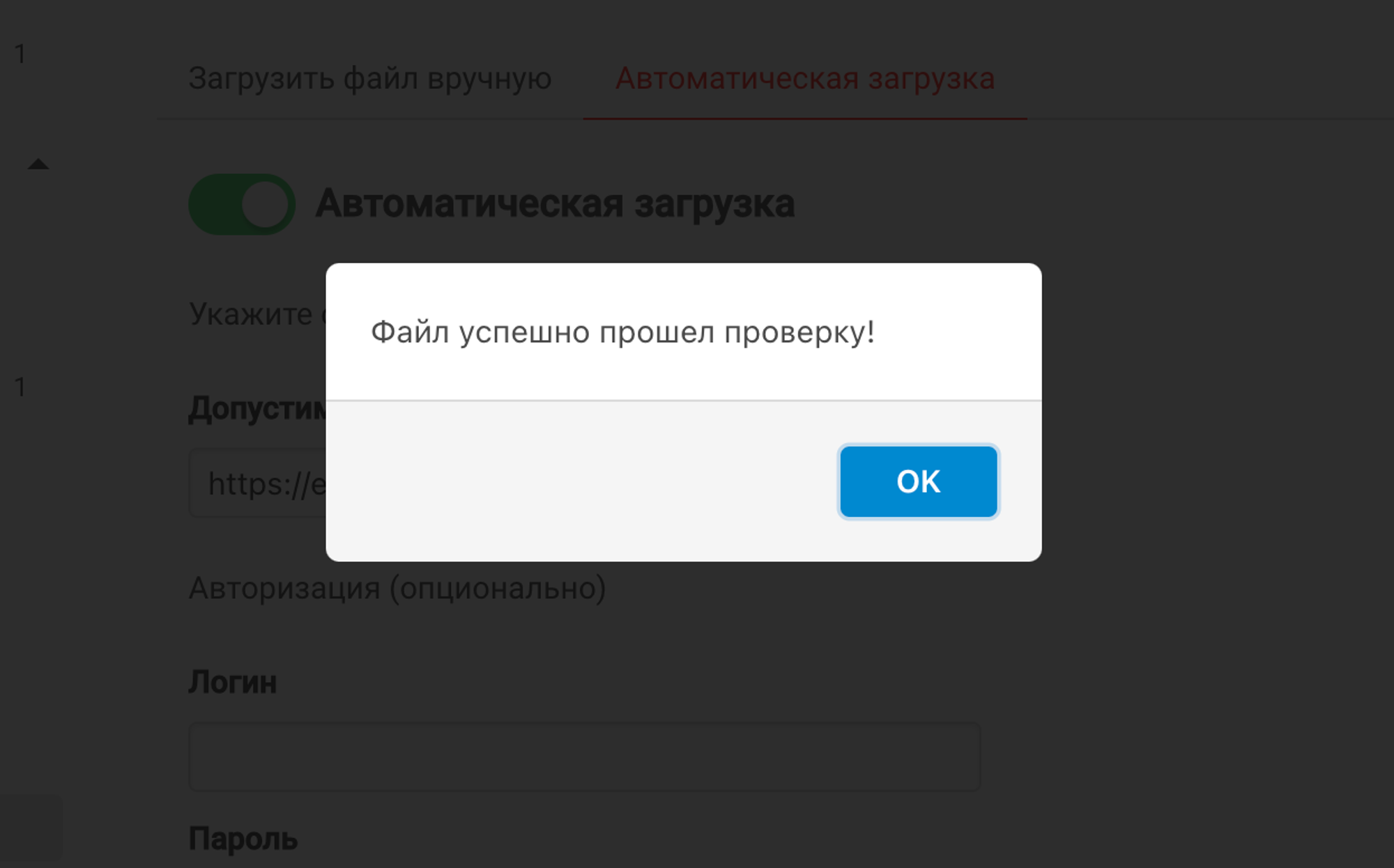Viewport: 1394px width, 868px height.
Task: Click the Укажите instruction text
Action: [251, 314]
